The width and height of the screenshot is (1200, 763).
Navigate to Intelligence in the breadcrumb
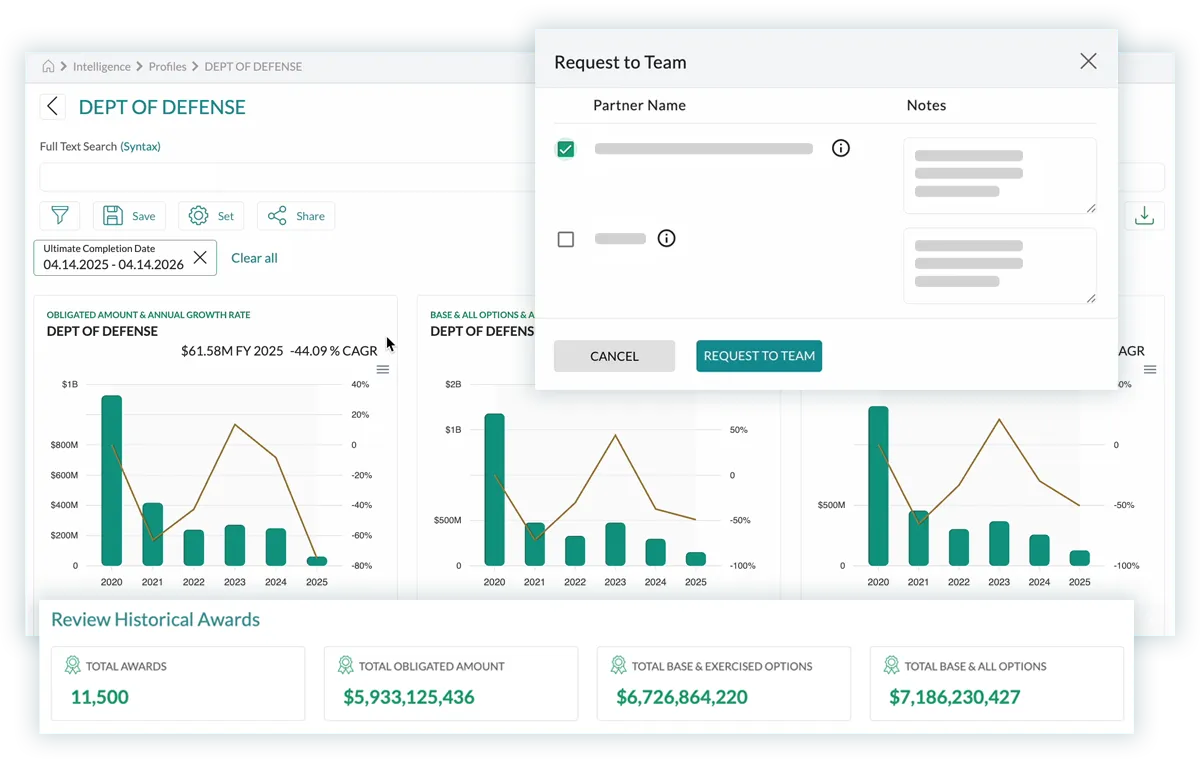(x=102, y=66)
